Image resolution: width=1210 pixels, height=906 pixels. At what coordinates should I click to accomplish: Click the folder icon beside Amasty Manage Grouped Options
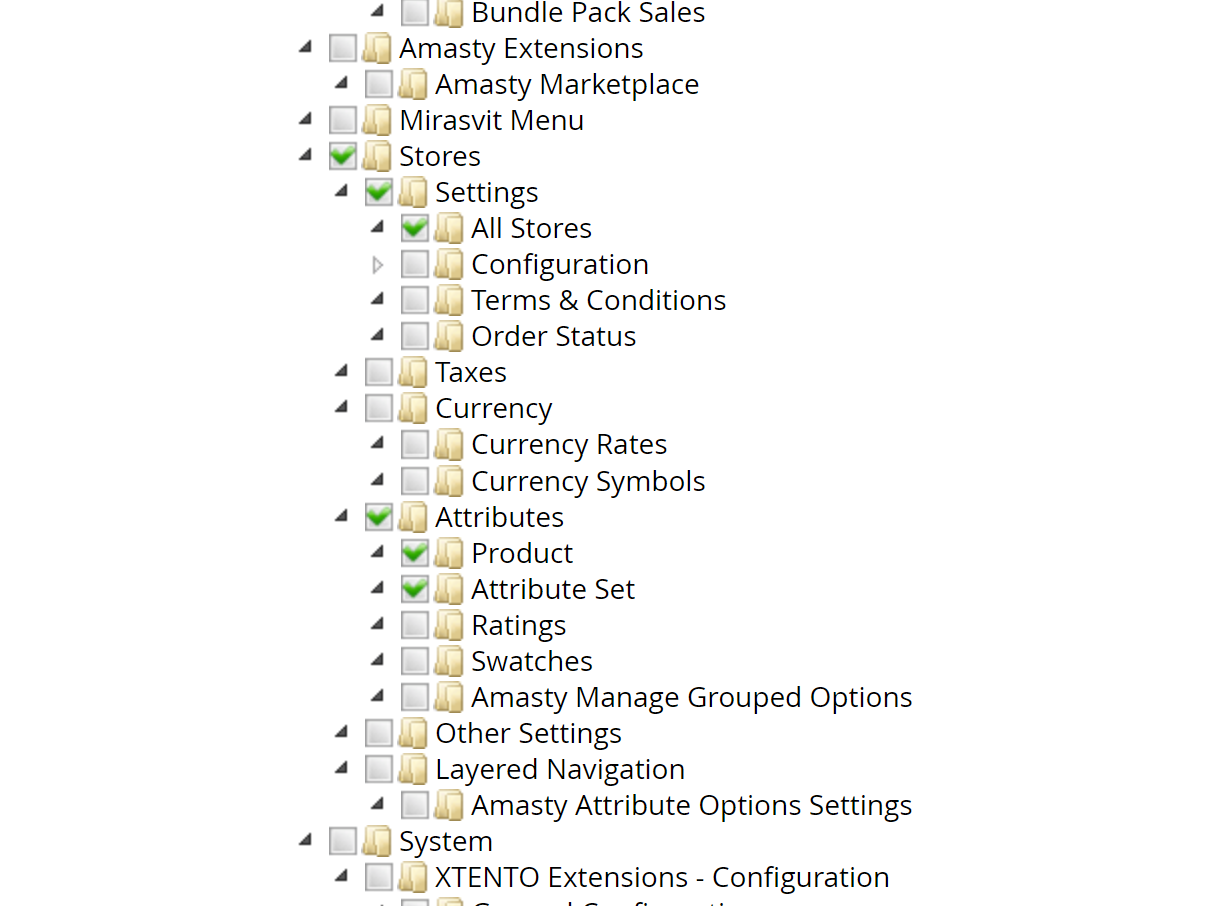point(449,697)
